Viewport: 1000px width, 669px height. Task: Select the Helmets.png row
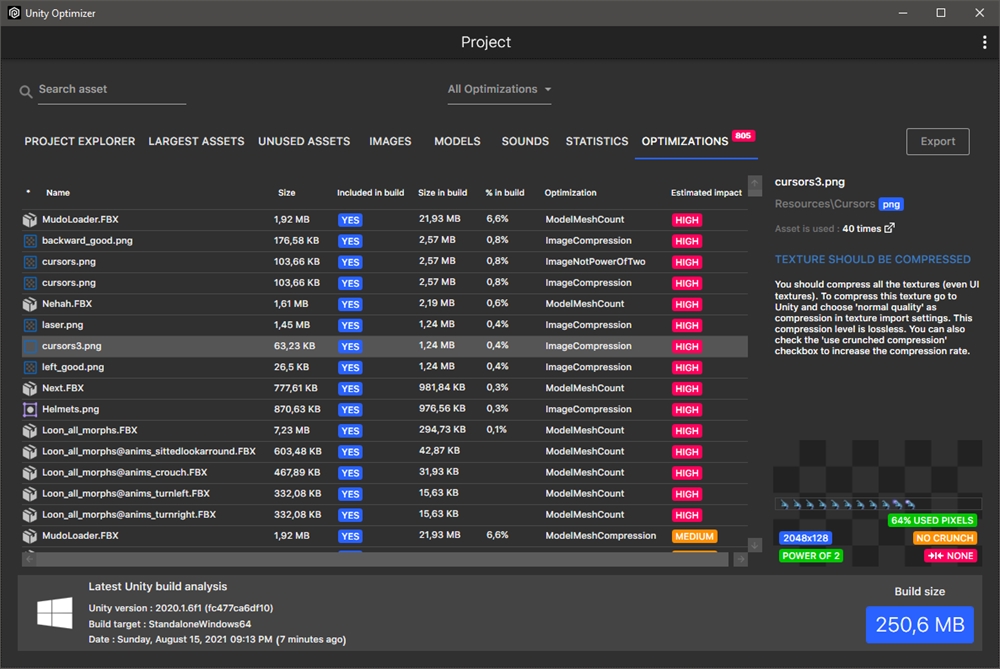(385, 409)
